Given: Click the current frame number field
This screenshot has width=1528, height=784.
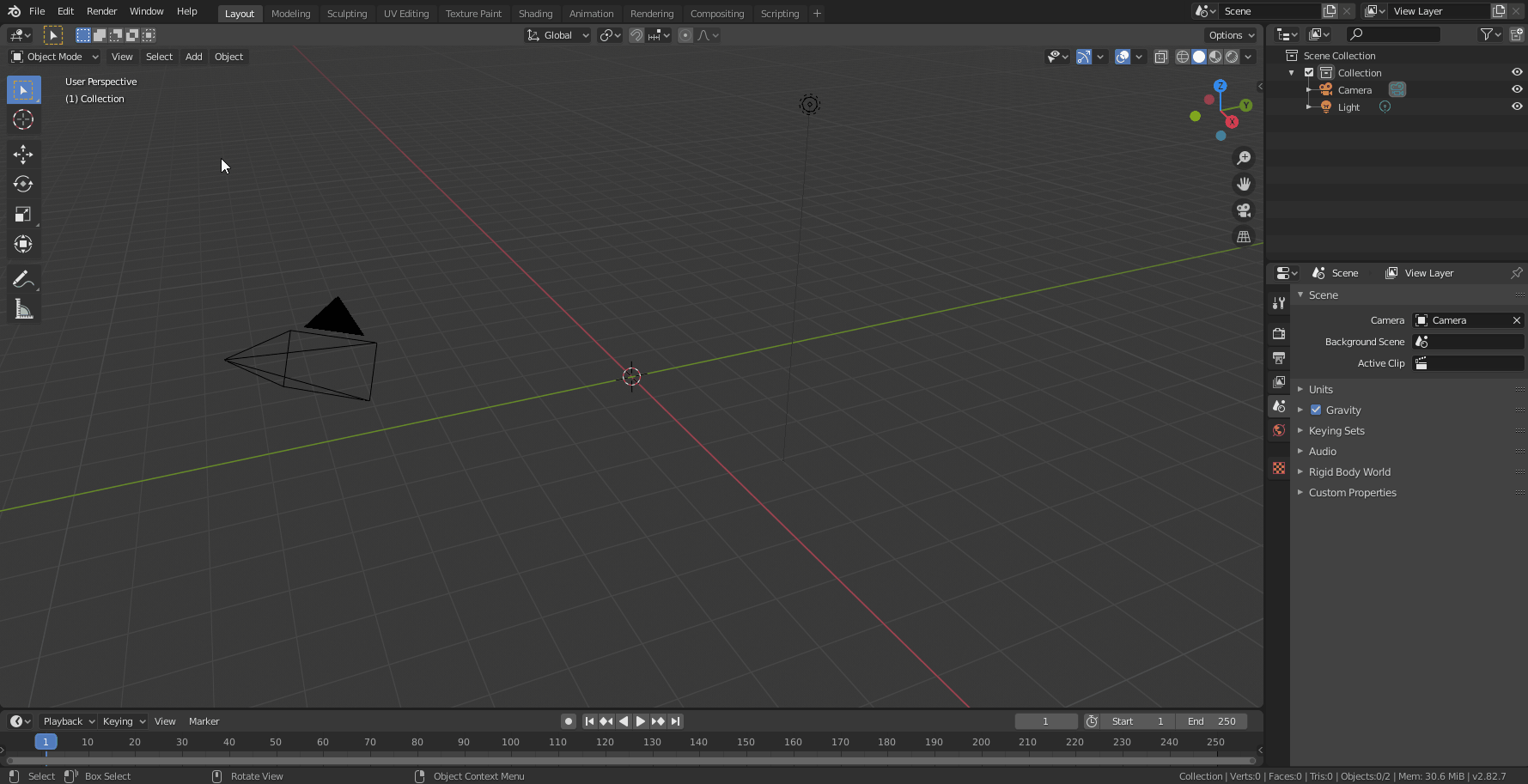Looking at the screenshot, I should click(1046, 721).
